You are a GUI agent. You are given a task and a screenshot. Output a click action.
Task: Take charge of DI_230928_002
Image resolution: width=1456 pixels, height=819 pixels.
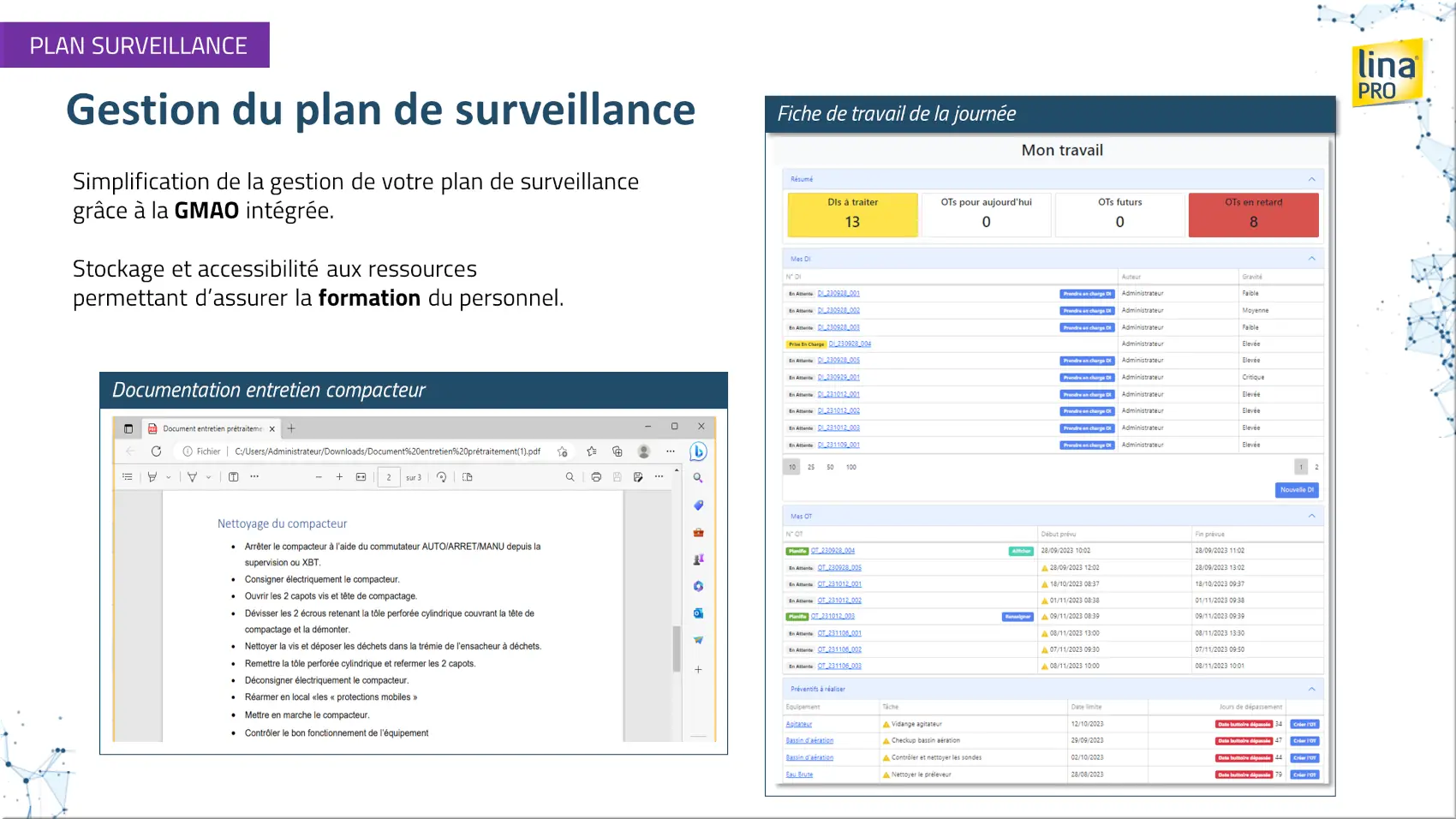1088,311
